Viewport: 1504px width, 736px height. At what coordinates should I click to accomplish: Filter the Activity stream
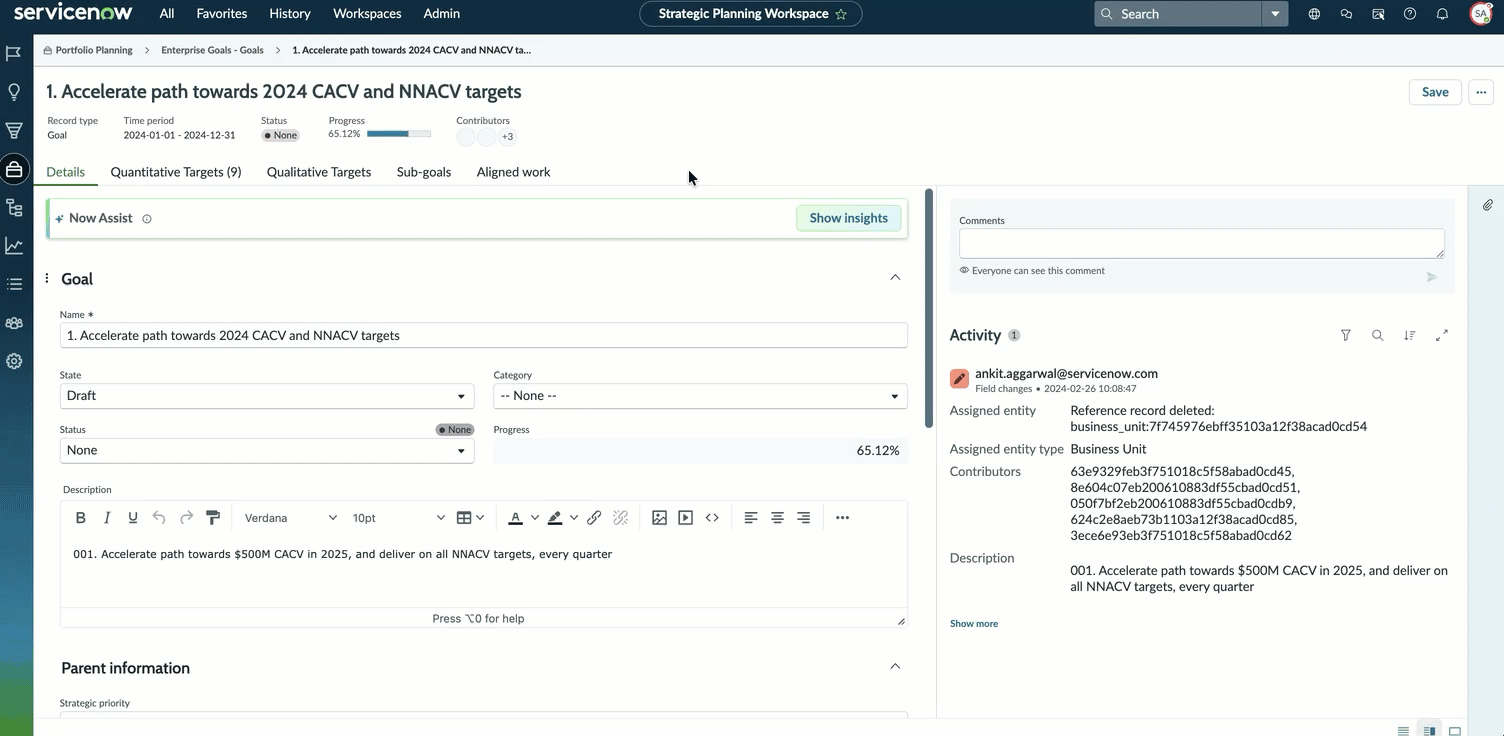pyautogui.click(x=1346, y=336)
